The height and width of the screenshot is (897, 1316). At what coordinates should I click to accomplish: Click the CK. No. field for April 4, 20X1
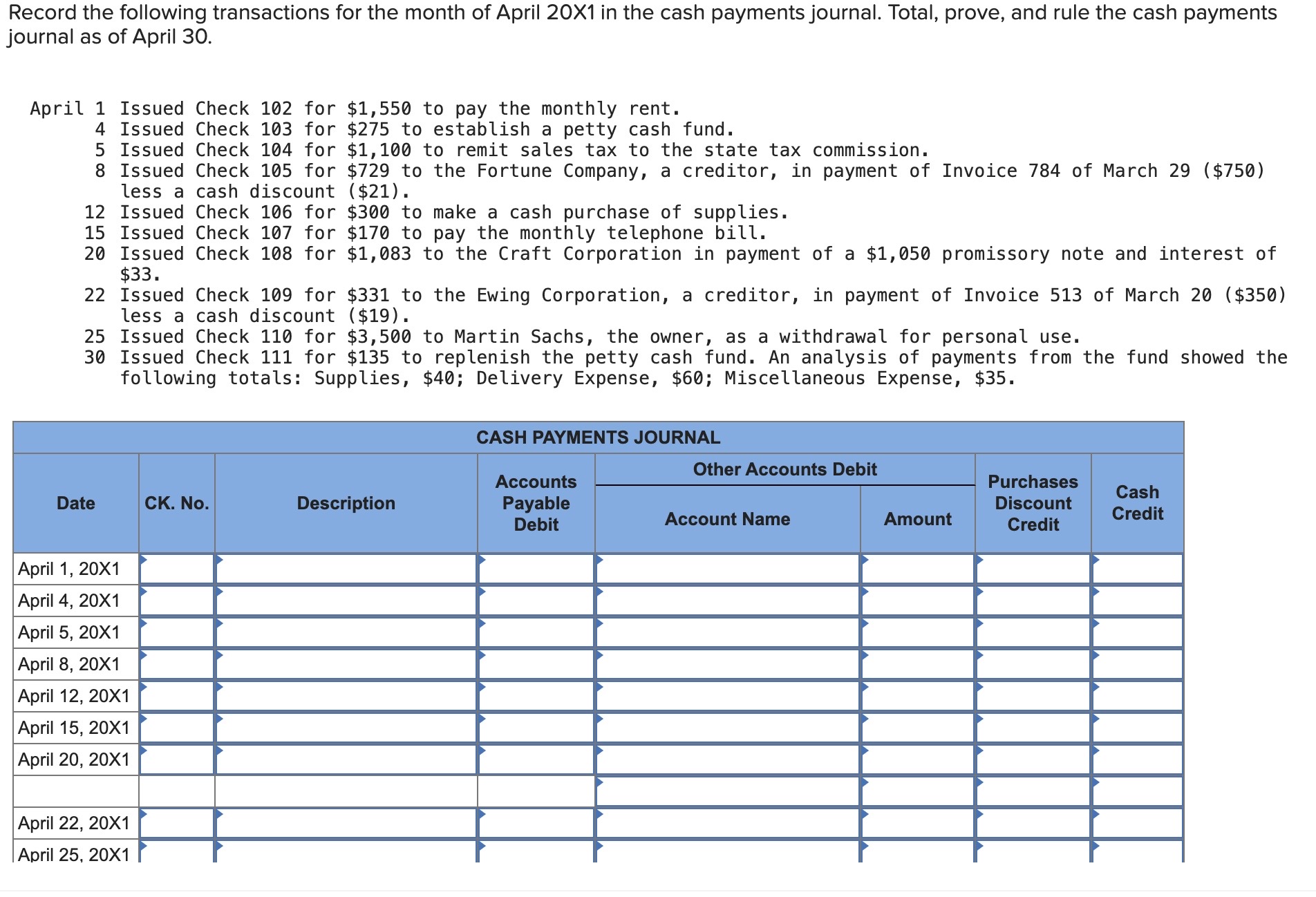176,601
